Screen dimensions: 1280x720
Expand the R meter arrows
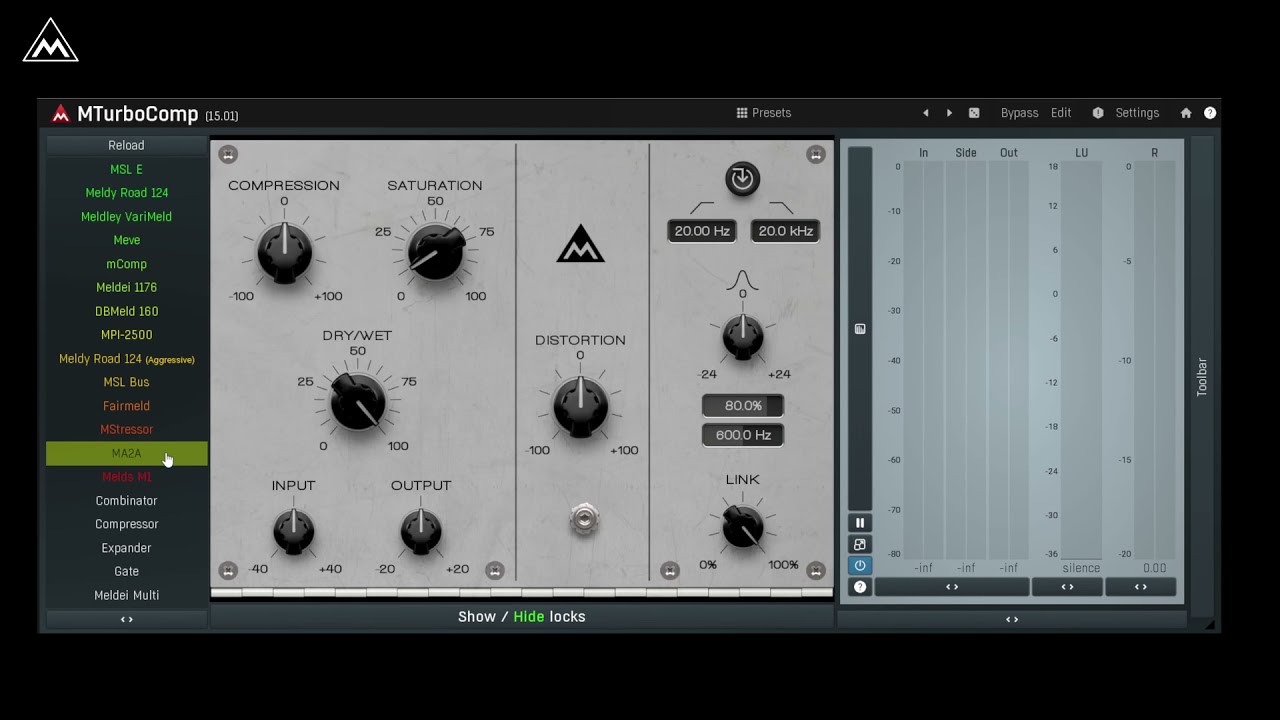1141,587
